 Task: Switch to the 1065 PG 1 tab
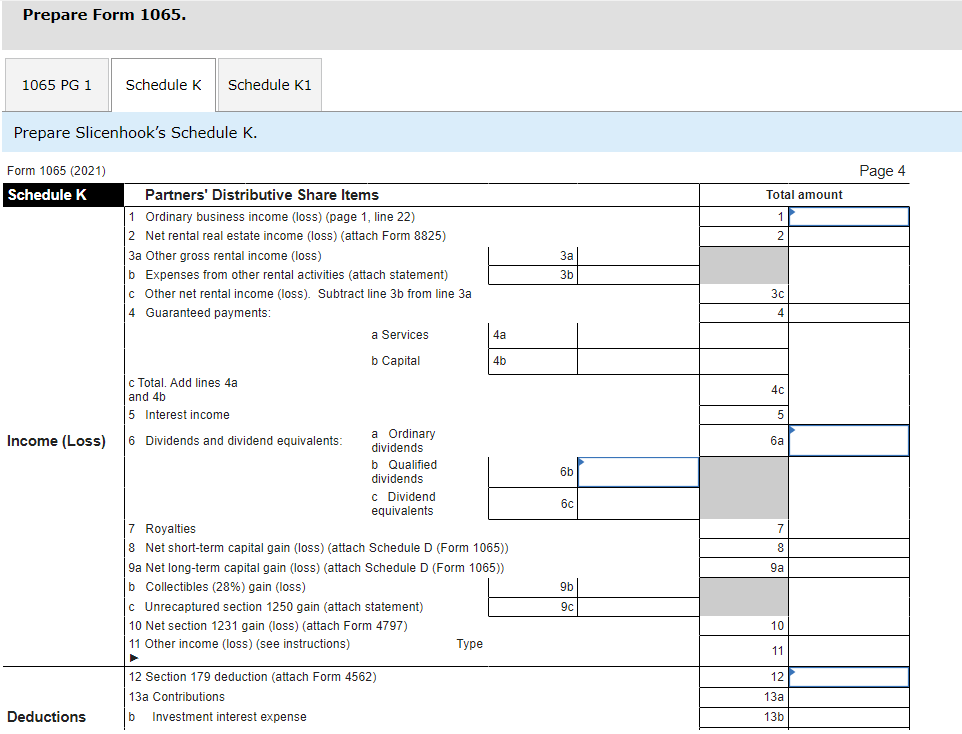57,84
